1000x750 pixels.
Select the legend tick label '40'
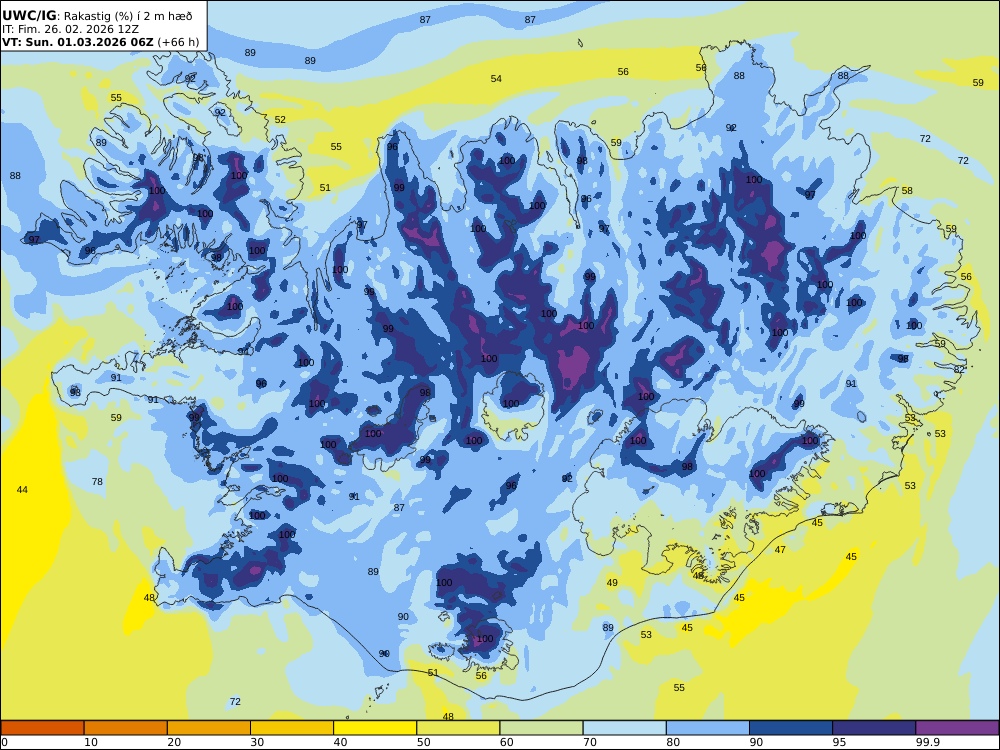click(341, 742)
